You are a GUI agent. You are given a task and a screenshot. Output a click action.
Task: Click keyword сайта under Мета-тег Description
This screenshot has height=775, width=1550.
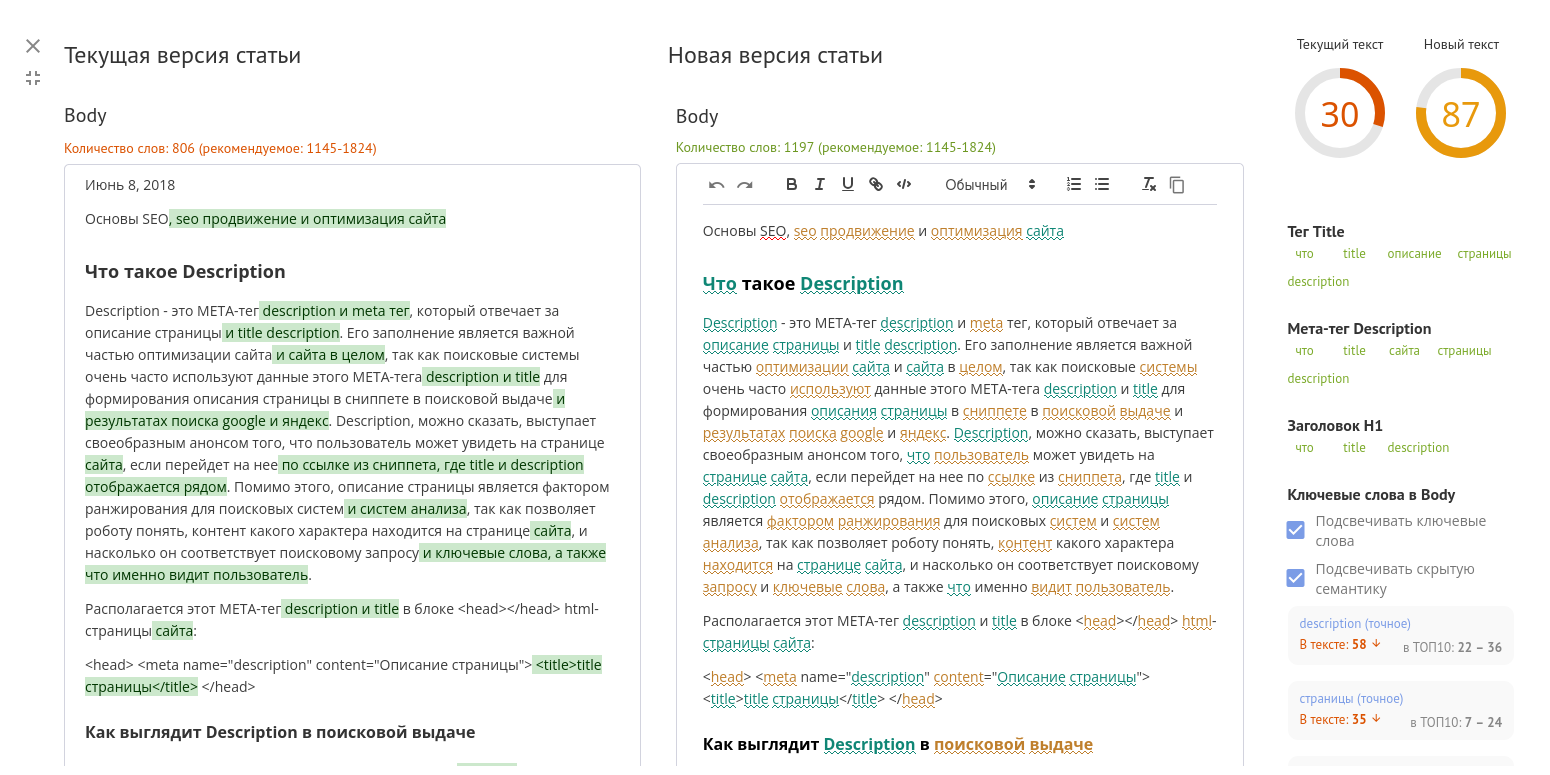tap(1404, 351)
